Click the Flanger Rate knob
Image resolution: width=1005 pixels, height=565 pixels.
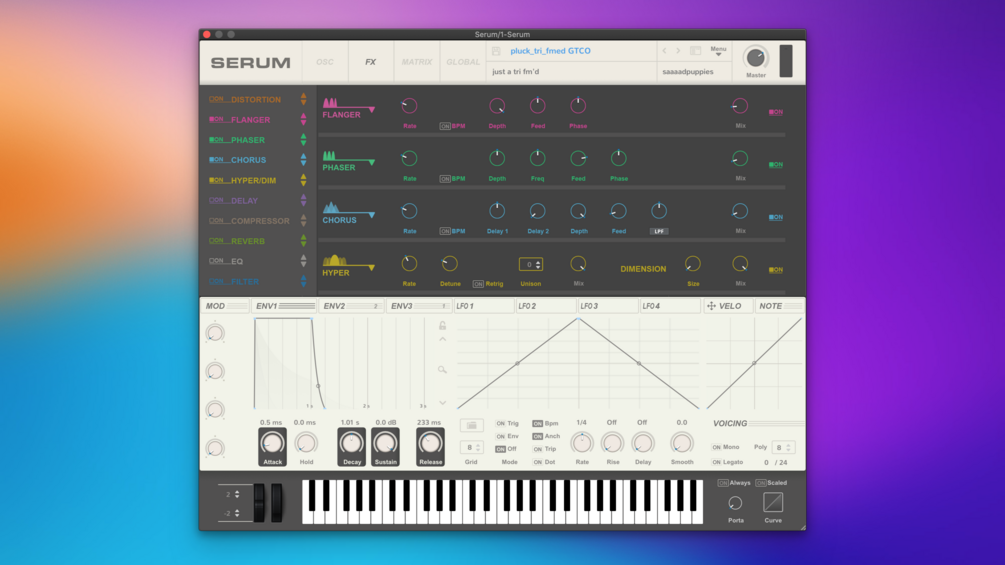pyautogui.click(x=409, y=106)
